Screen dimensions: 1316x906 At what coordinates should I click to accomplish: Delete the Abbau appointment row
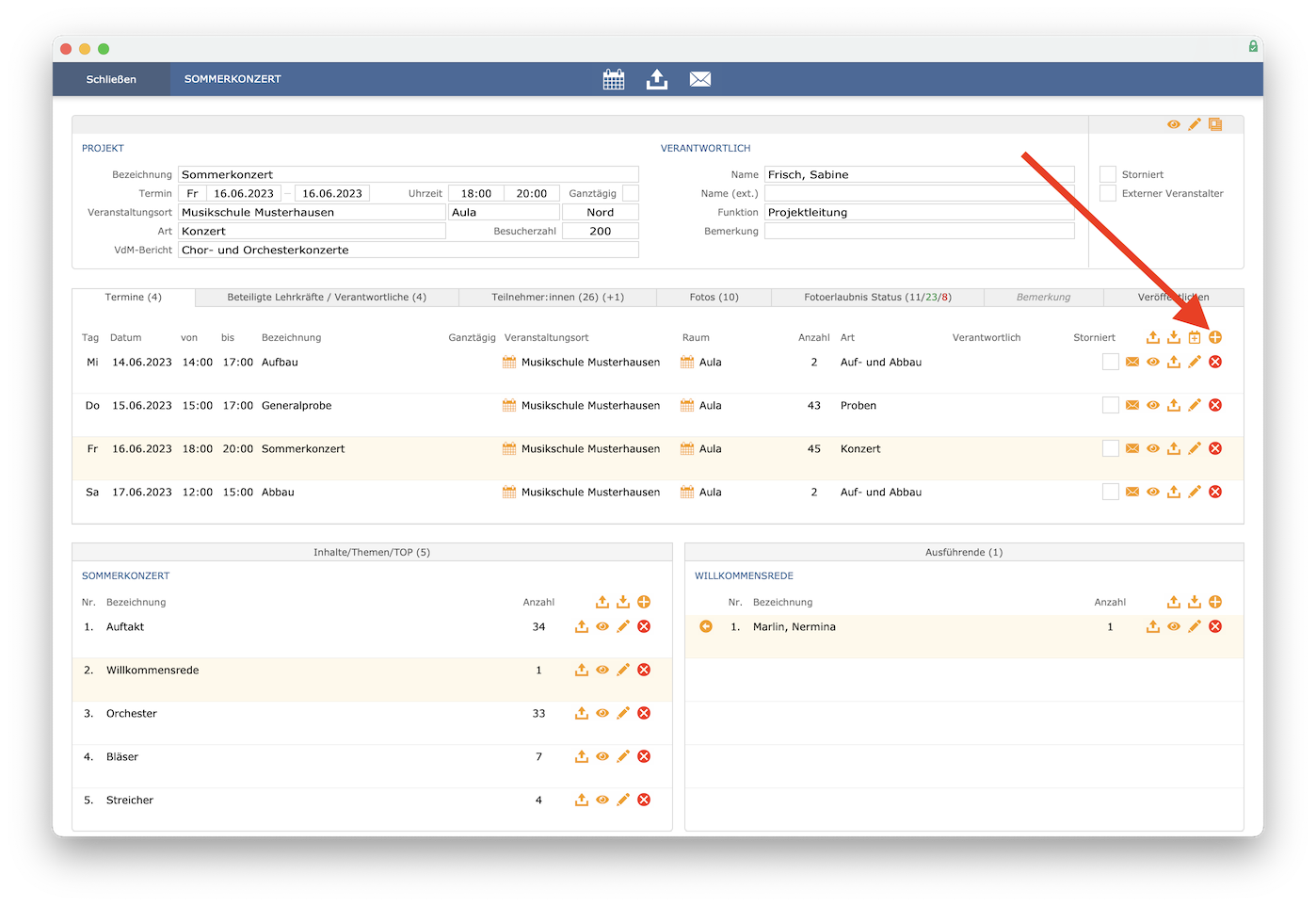(1215, 492)
